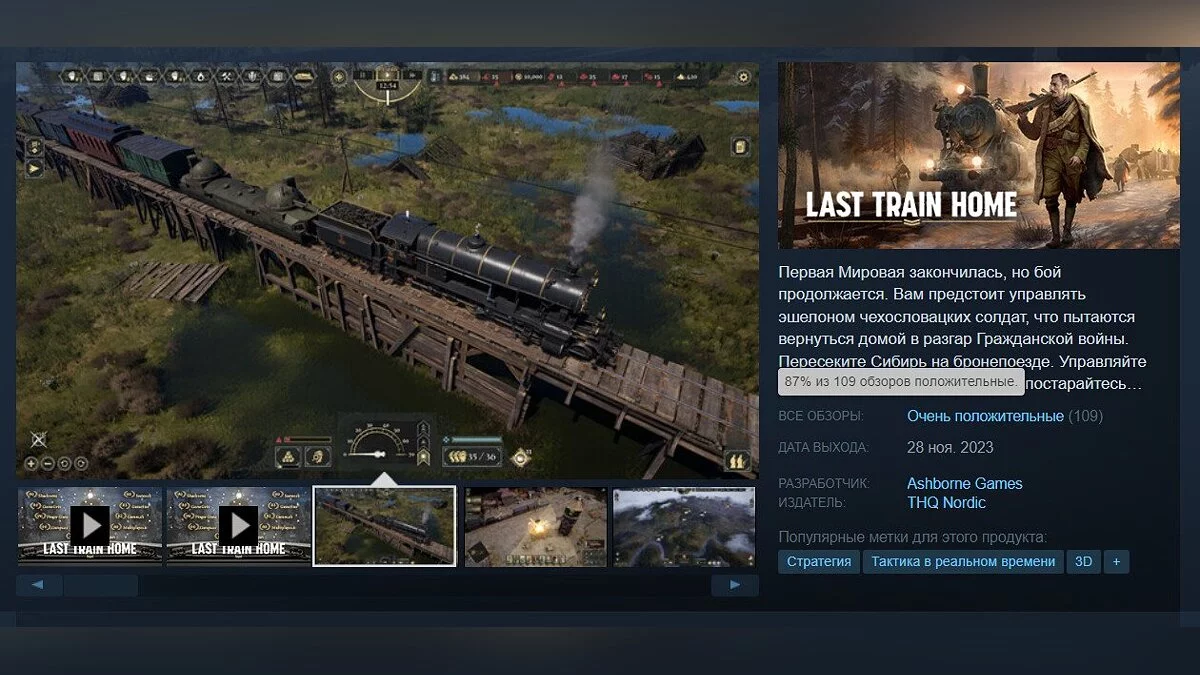Click the pause time control above the clock

(362, 75)
